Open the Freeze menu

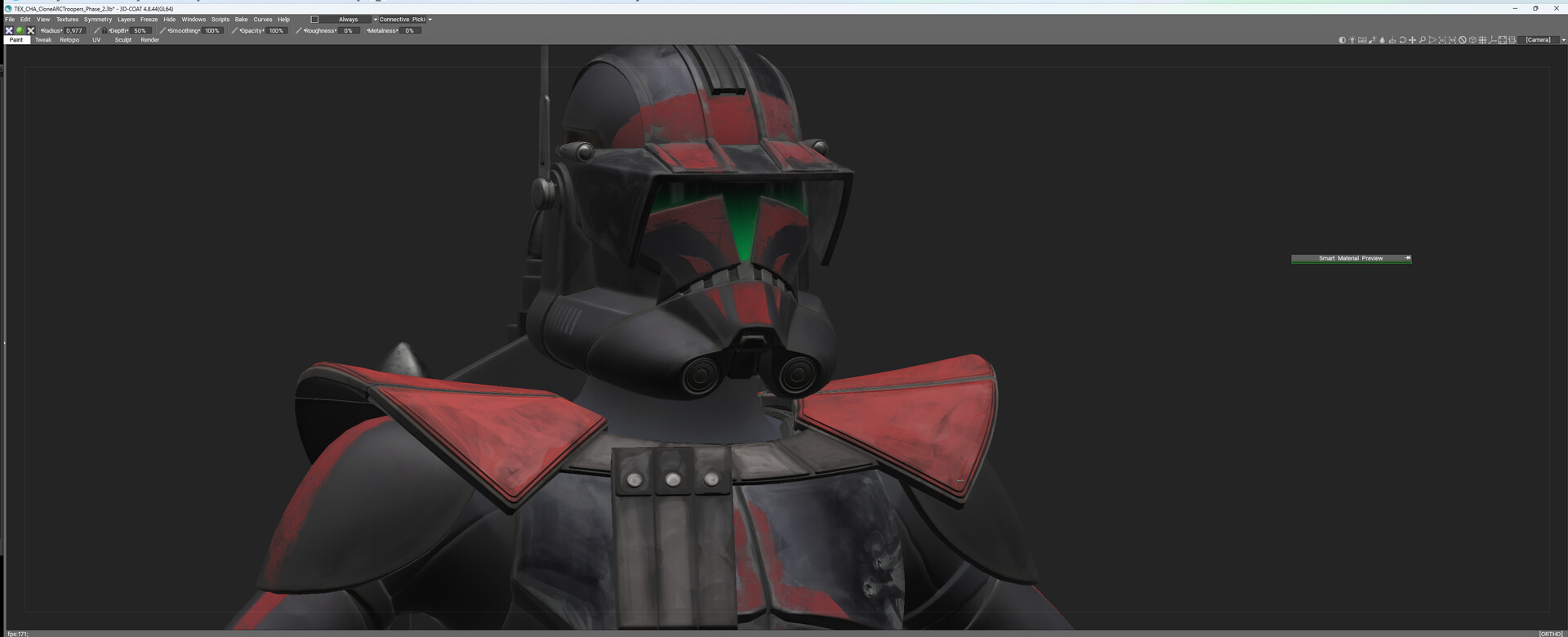tap(149, 20)
